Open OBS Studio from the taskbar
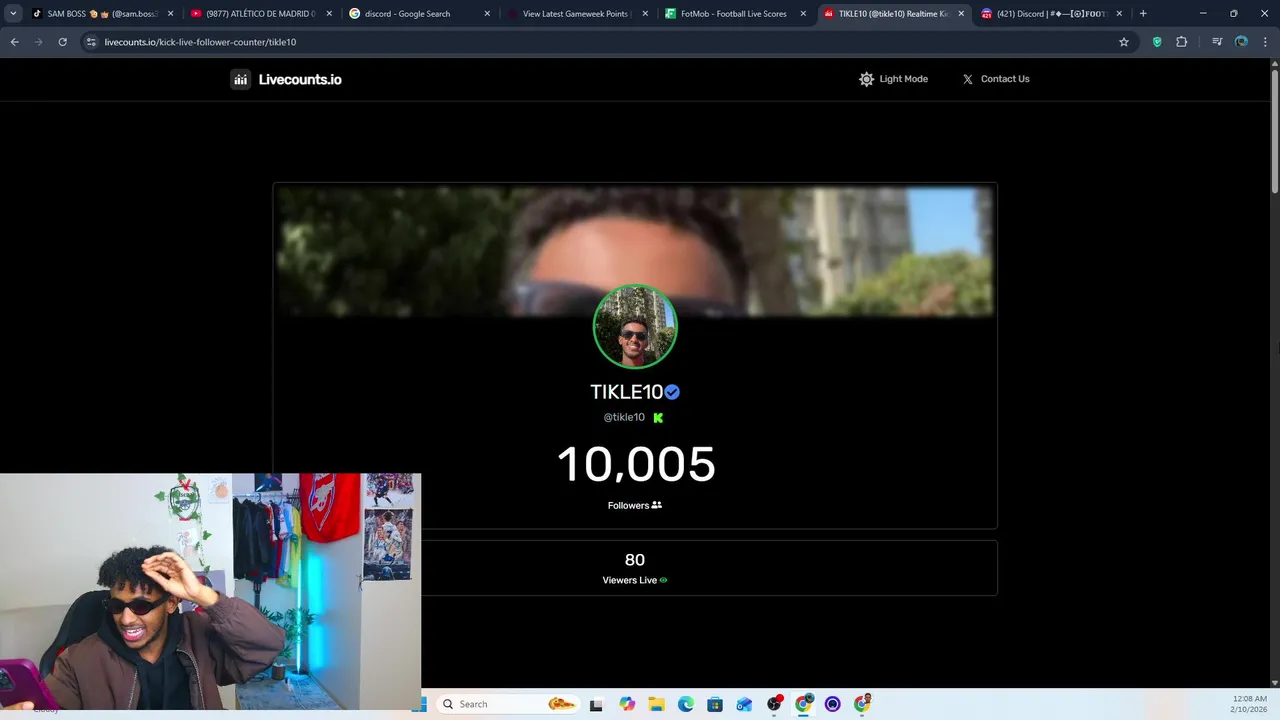 coord(774,704)
